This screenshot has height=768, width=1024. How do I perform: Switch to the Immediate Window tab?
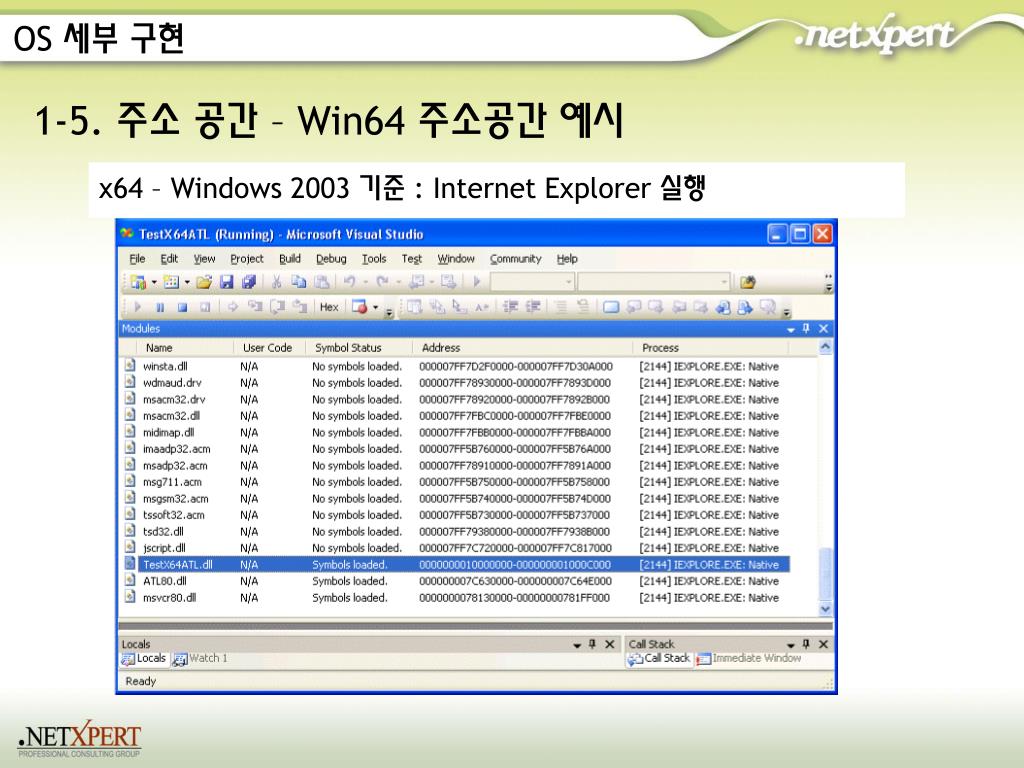[x=750, y=658]
